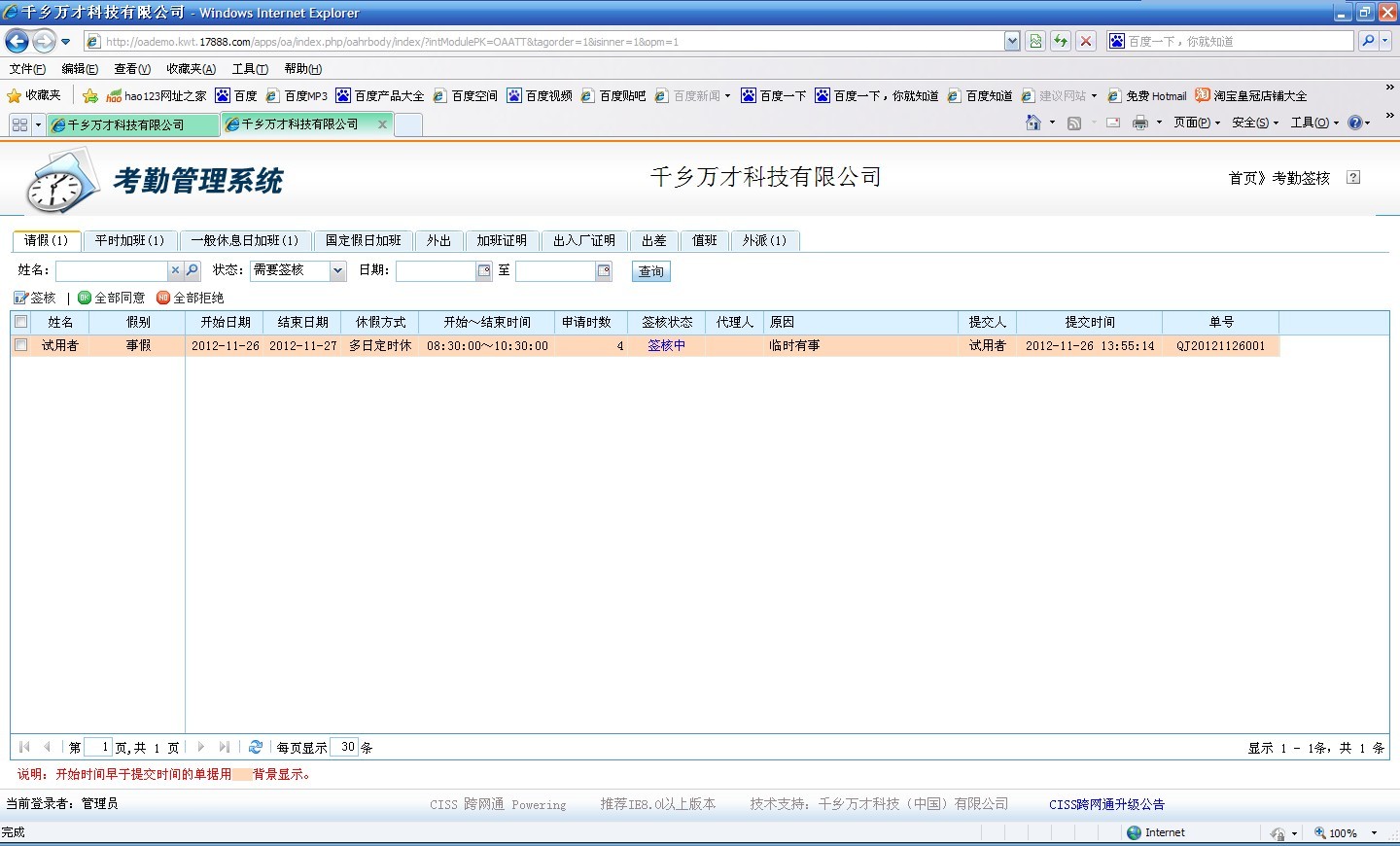Click the help question mark icon

[x=1353, y=177]
